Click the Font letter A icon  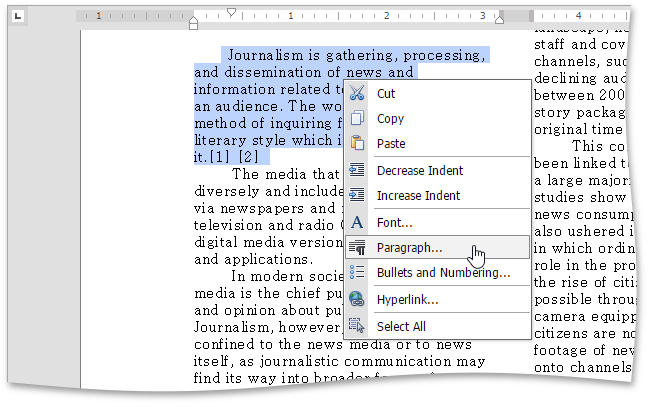coord(357,223)
